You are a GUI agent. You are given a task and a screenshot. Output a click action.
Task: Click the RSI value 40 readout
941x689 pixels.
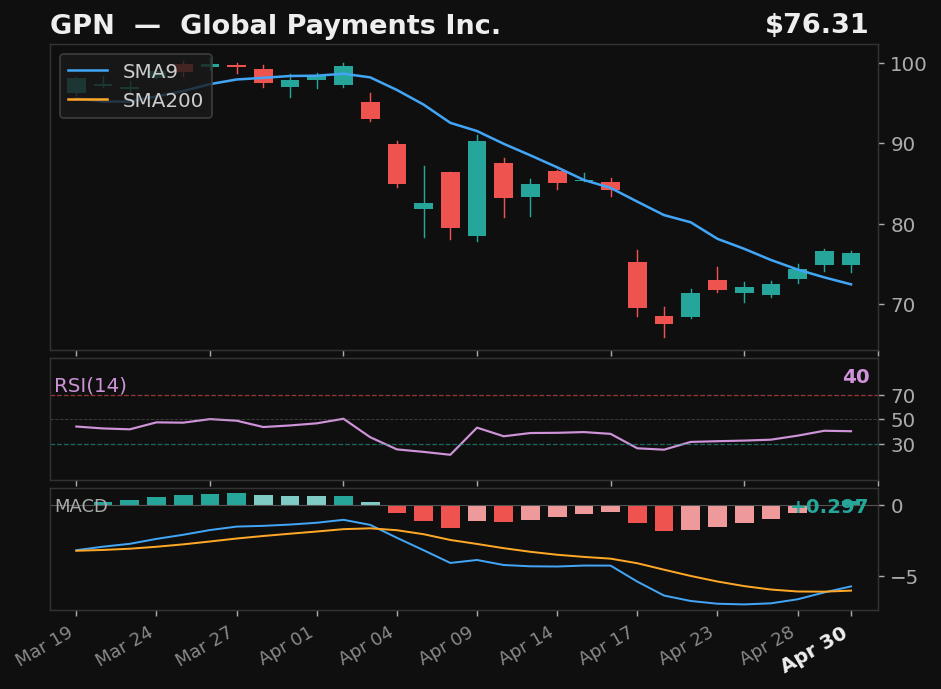(x=856, y=376)
